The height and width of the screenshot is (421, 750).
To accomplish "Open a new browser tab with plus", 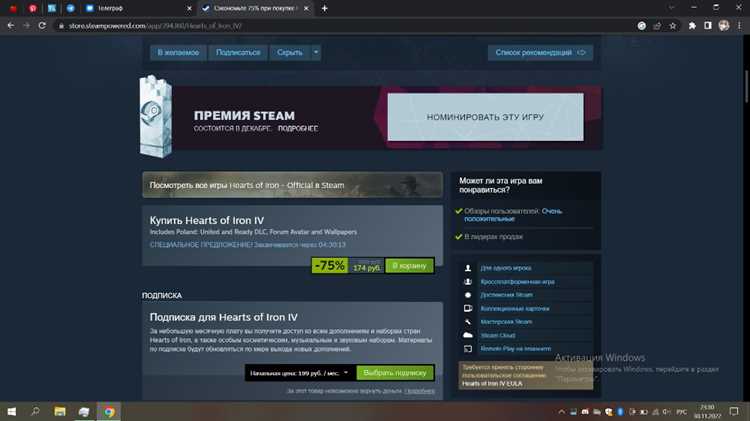I will tap(324, 8).
